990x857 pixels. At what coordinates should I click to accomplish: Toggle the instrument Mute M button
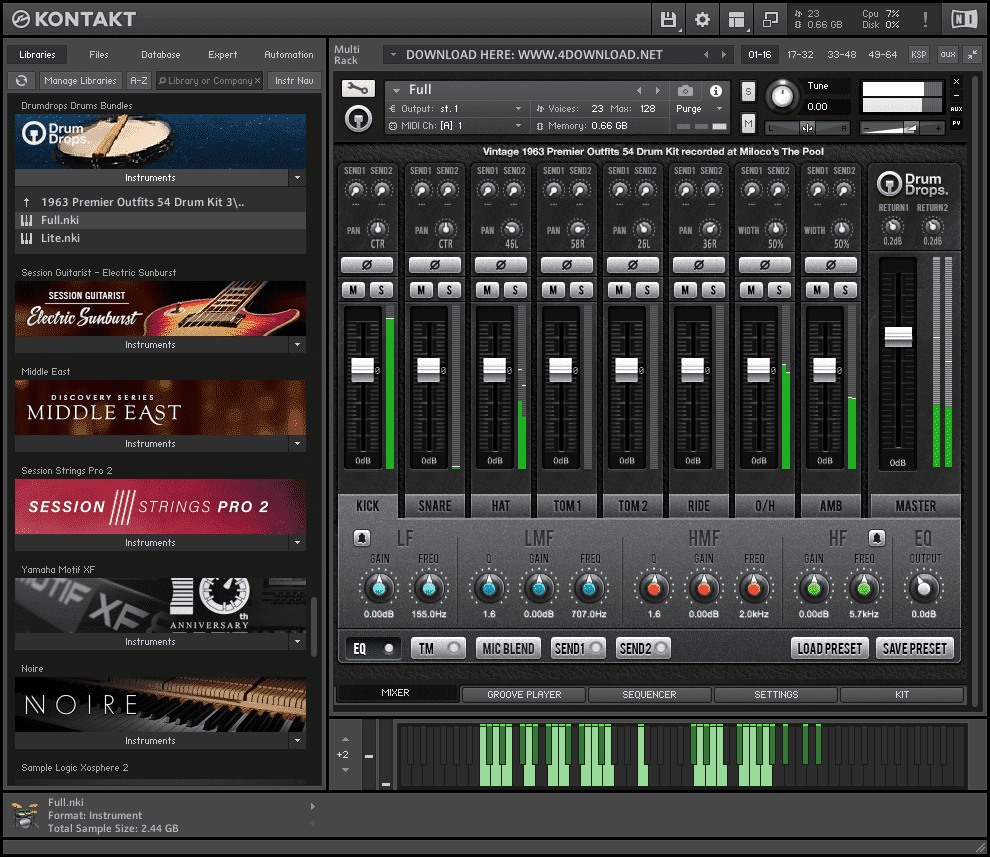tap(748, 123)
